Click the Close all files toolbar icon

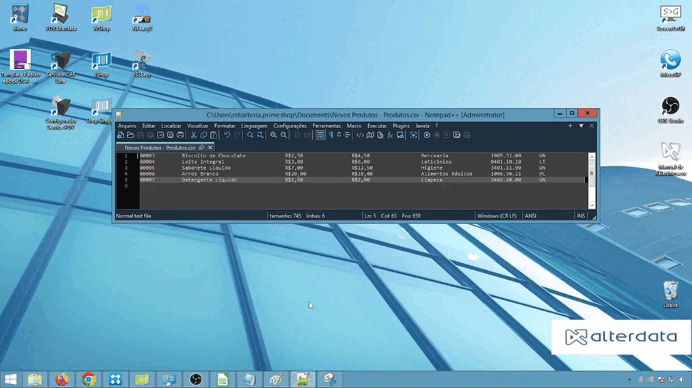point(170,135)
